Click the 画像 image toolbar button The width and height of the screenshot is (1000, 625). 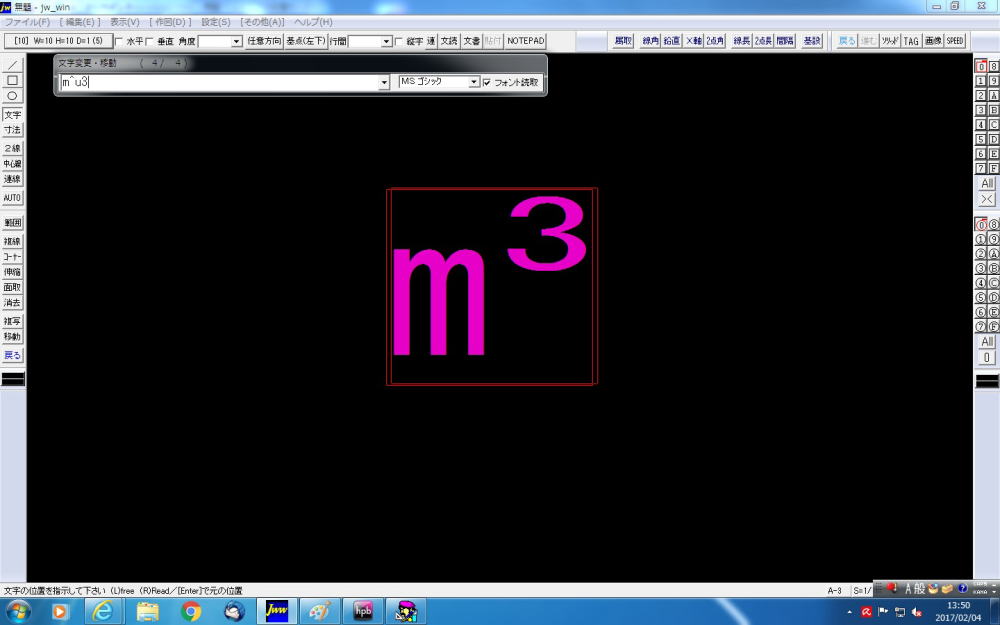point(933,41)
